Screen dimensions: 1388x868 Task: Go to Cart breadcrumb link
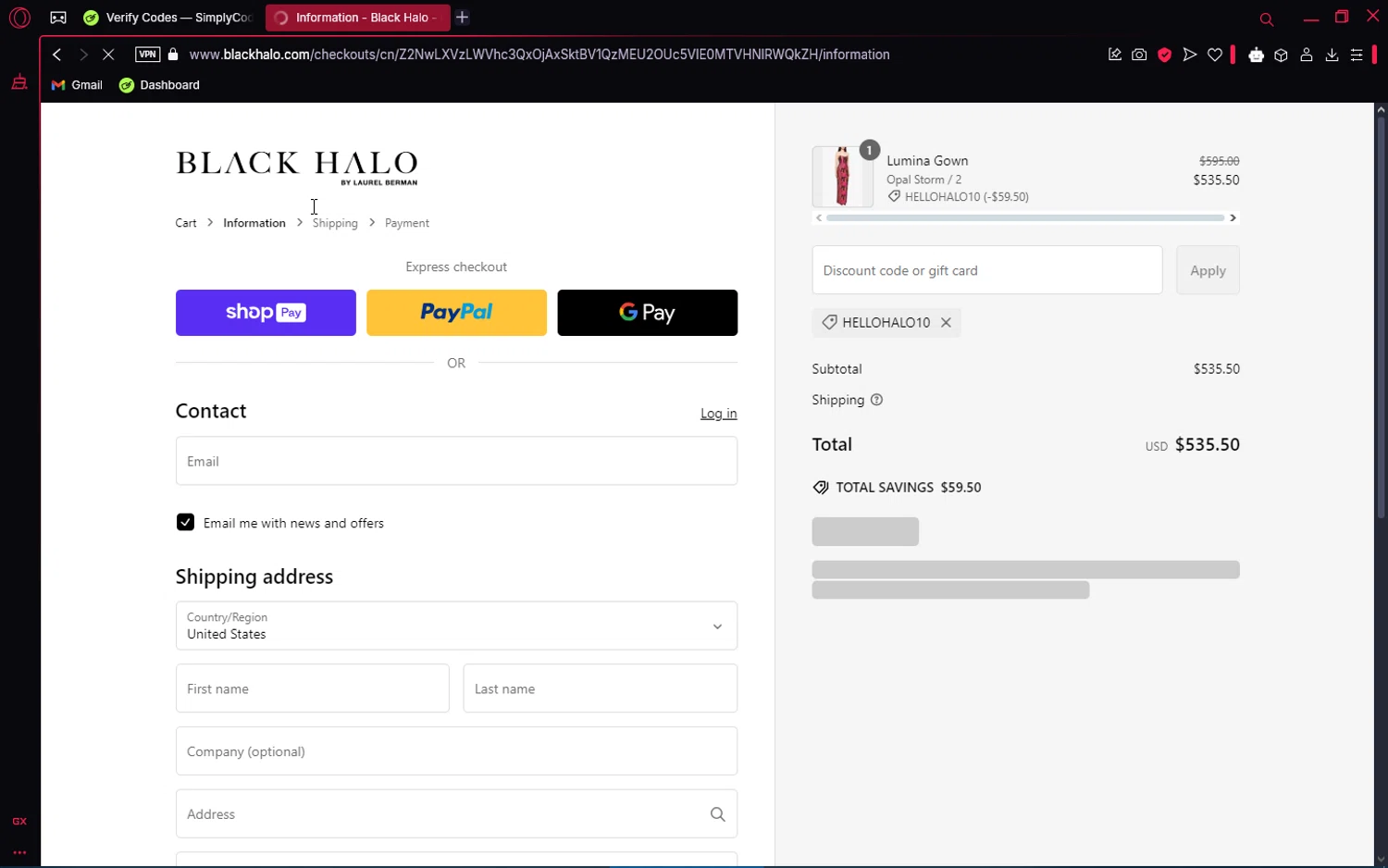click(x=186, y=223)
